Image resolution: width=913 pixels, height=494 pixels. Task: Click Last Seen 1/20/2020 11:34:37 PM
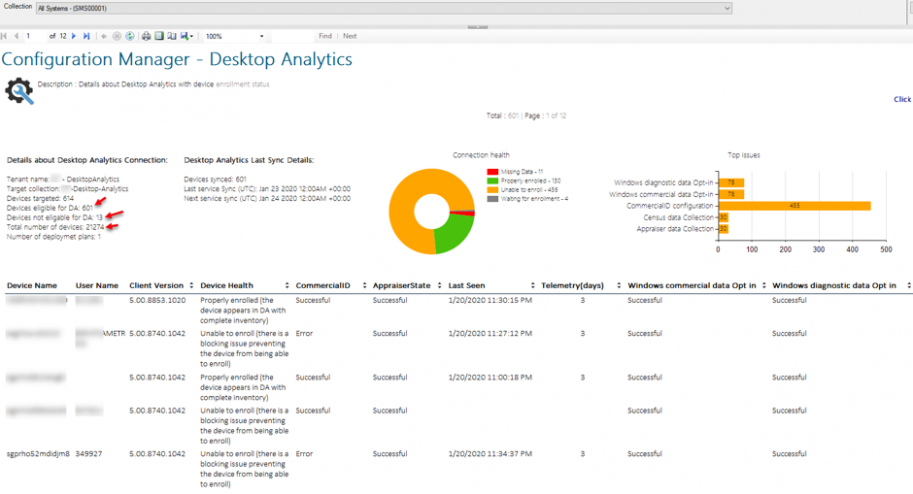tap(490, 454)
